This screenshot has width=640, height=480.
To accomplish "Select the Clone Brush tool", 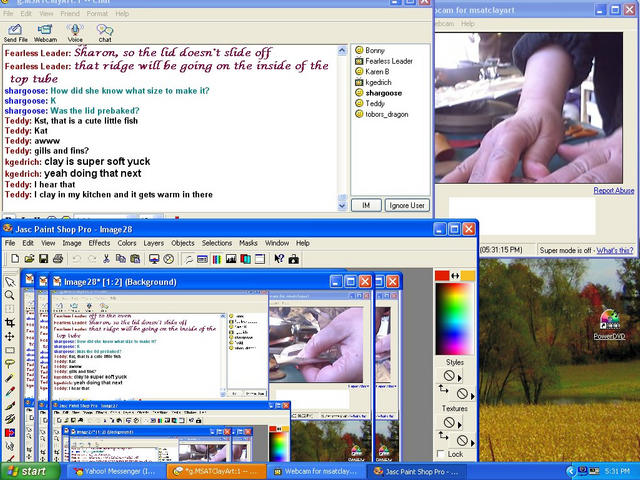I will click(x=9, y=419).
